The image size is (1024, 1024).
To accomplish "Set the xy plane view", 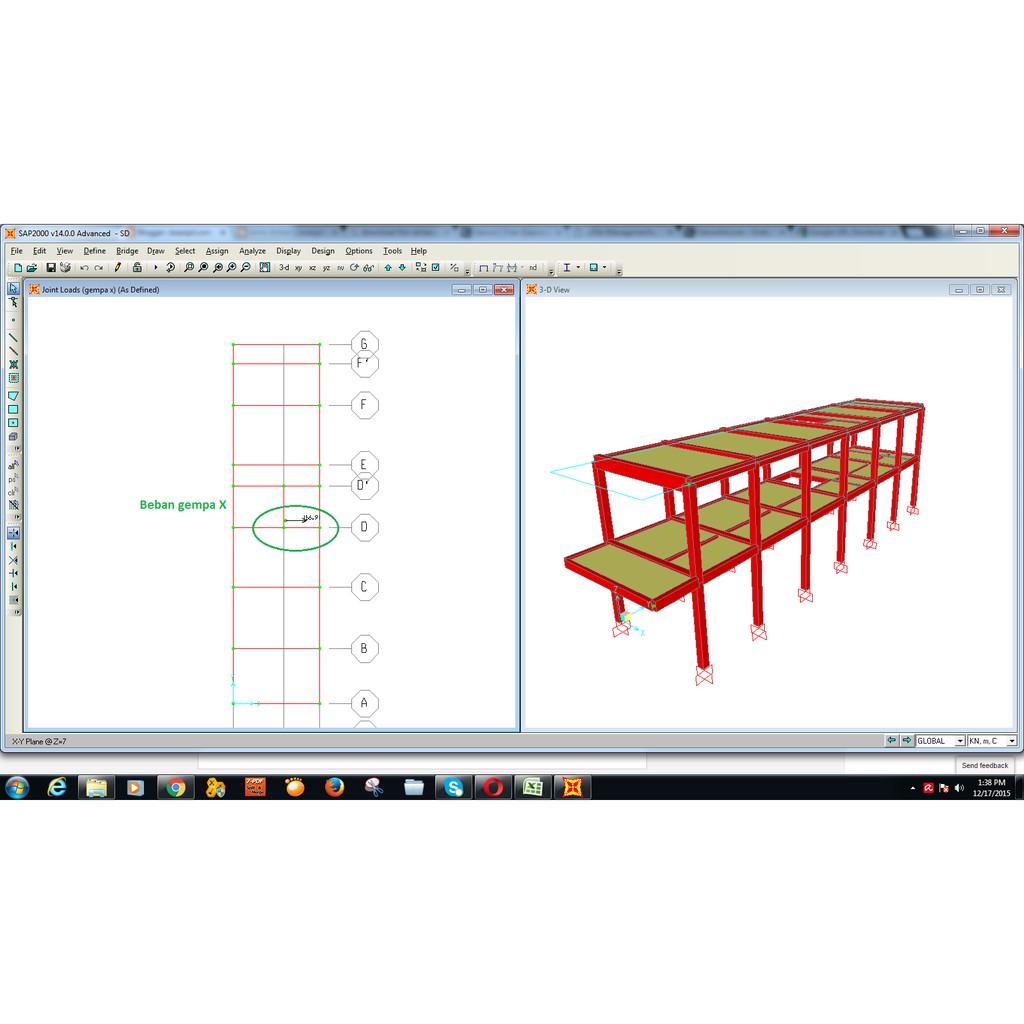I will pyautogui.click(x=298, y=268).
